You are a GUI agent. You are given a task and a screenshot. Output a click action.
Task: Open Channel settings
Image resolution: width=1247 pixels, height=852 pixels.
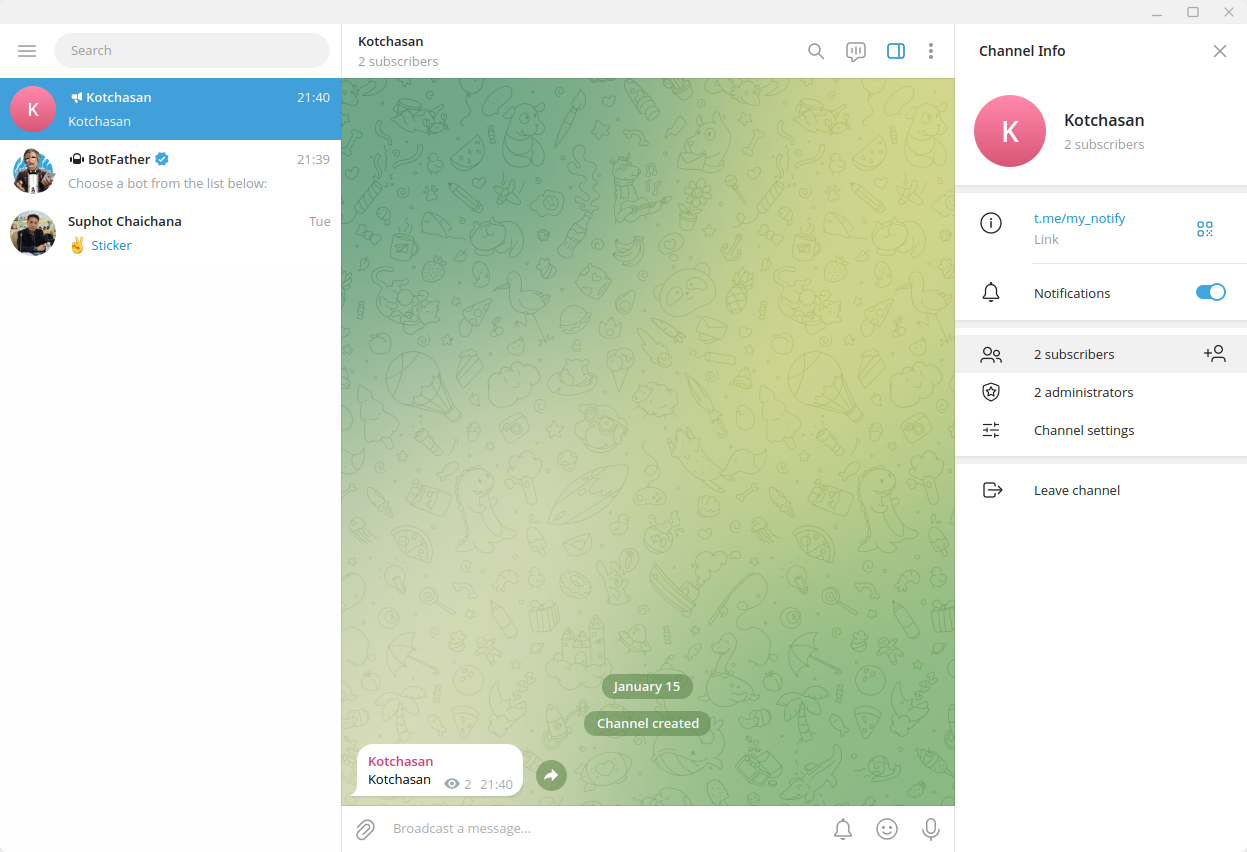[x=1101, y=430]
